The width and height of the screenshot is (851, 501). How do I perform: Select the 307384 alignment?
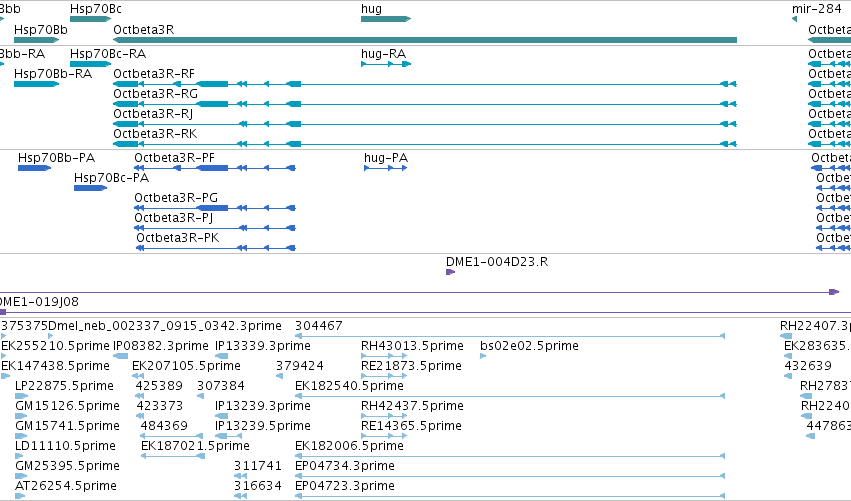221,386
